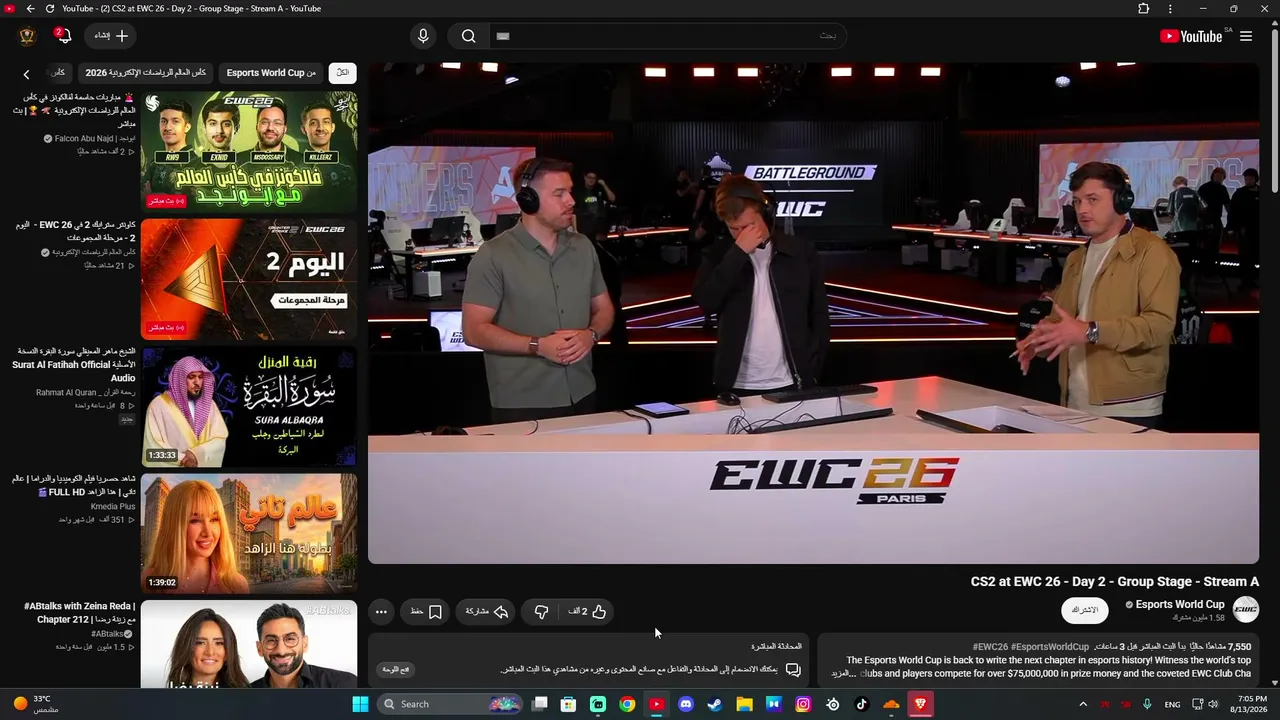
Task: Open YouTube notifications bell
Action: pos(64,36)
